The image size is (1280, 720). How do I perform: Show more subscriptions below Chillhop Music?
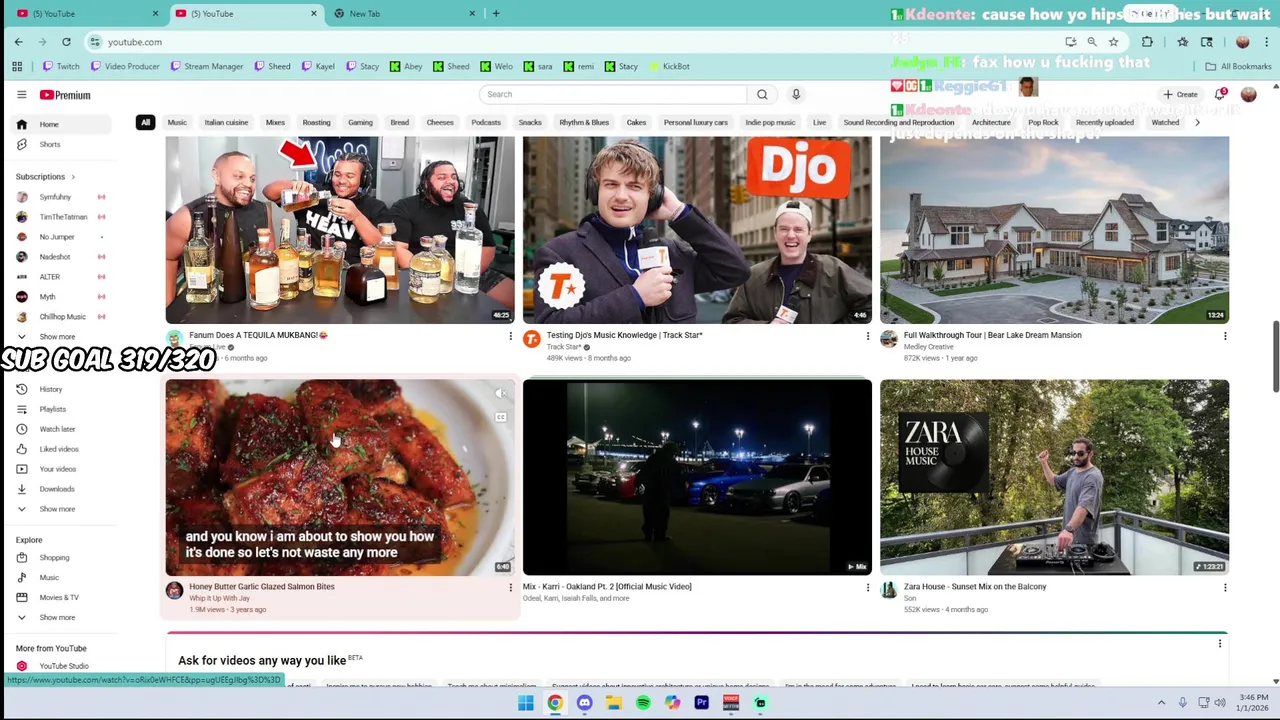(x=60, y=337)
